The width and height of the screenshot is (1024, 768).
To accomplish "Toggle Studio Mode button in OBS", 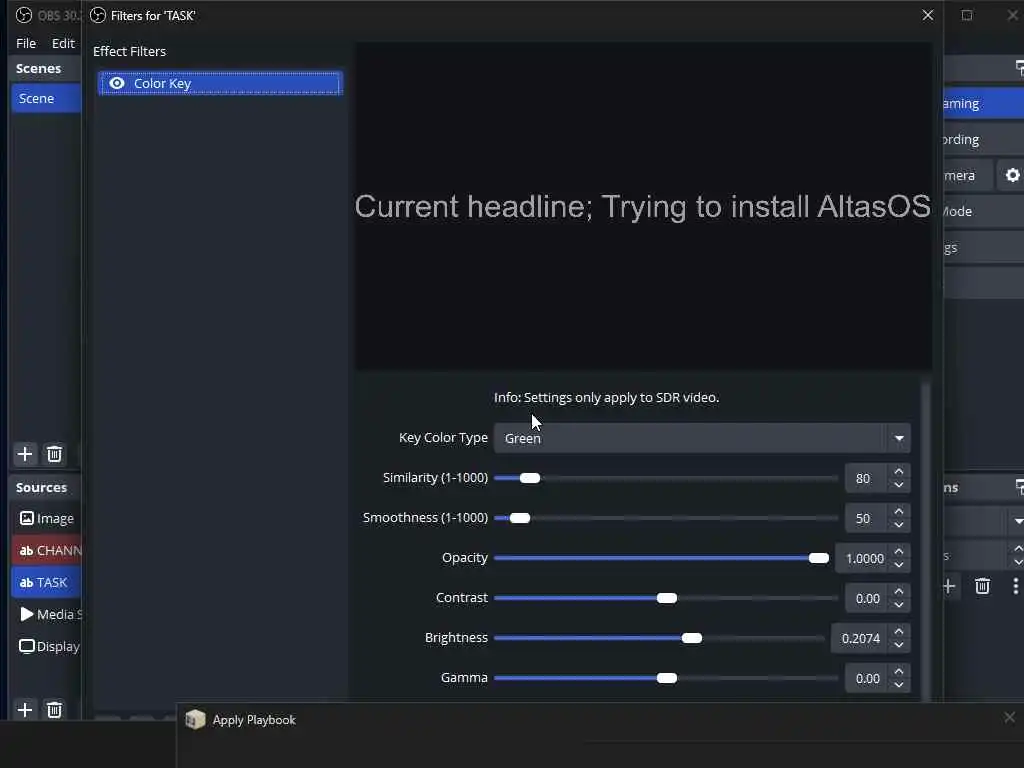I will click(x=984, y=212).
